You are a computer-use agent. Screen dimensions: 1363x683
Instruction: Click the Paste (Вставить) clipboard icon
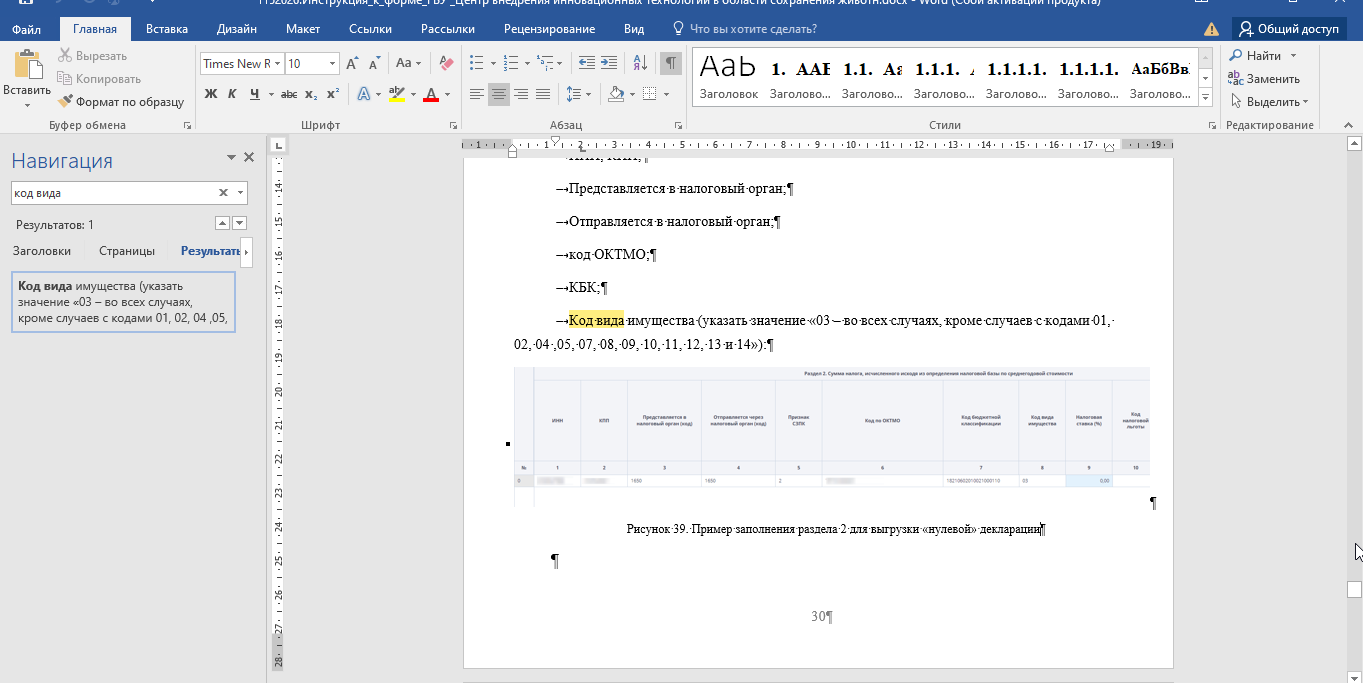(x=27, y=64)
